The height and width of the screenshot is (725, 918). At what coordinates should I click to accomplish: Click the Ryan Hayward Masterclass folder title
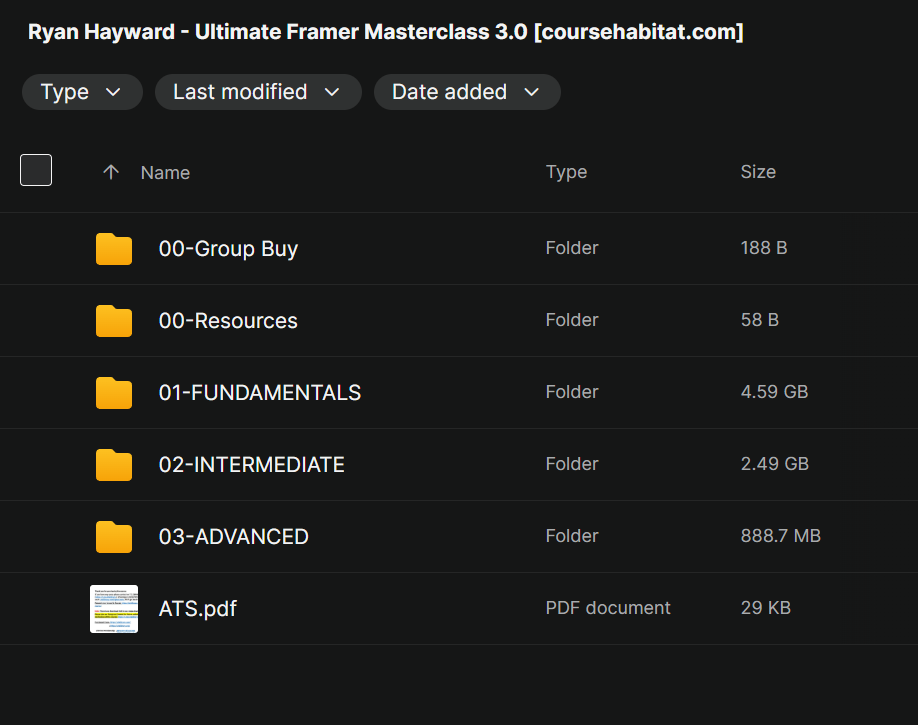click(385, 32)
